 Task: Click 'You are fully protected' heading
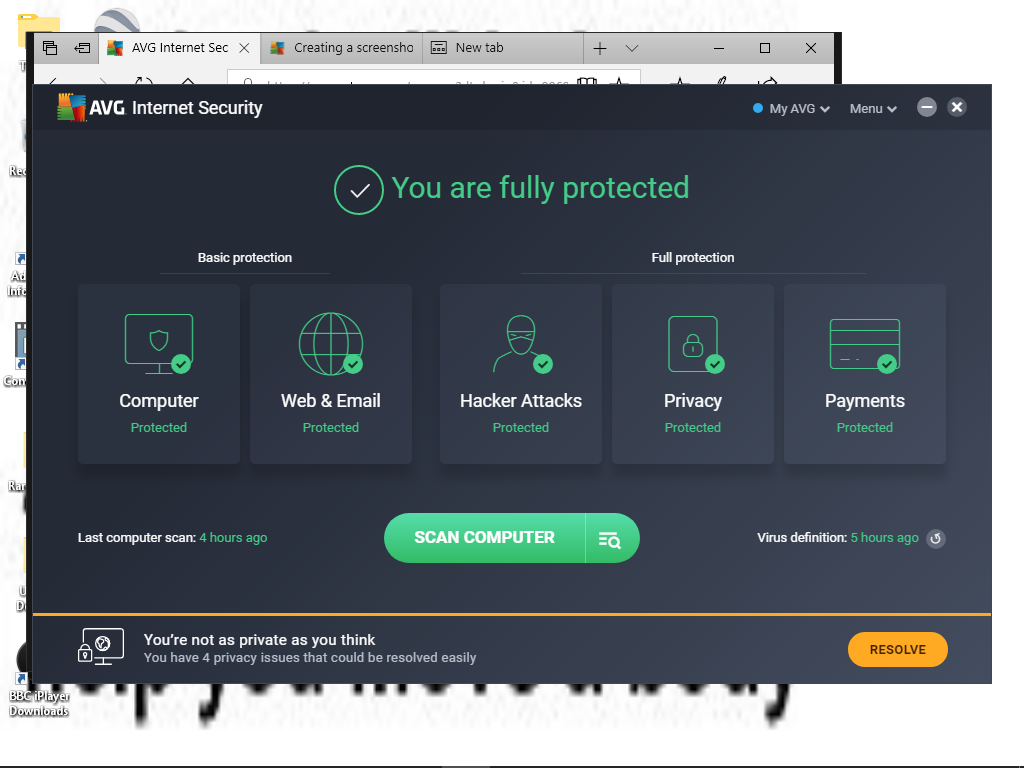point(540,188)
